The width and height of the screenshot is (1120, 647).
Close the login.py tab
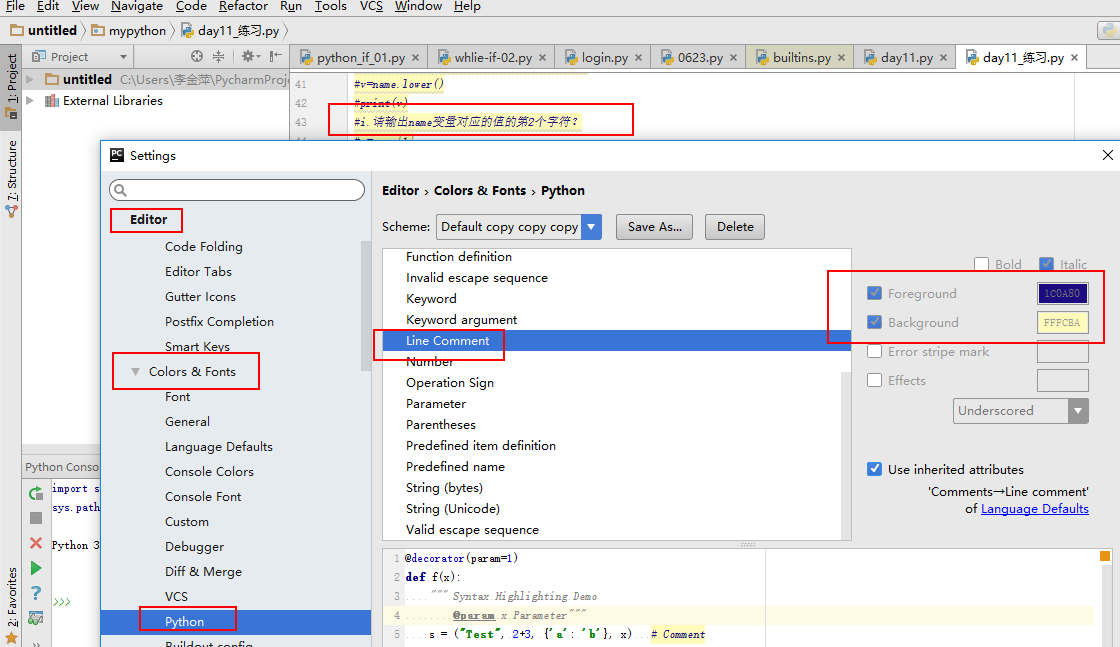638,58
